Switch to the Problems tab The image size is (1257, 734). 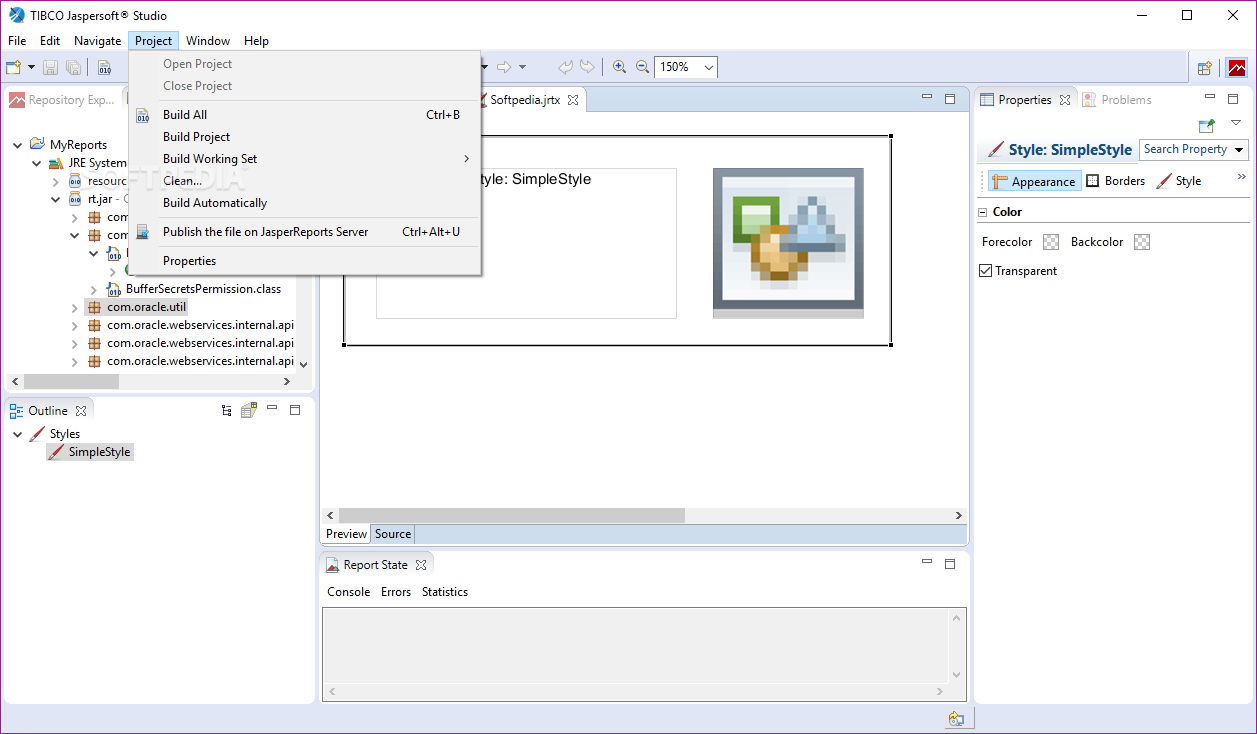click(1116, 100)
